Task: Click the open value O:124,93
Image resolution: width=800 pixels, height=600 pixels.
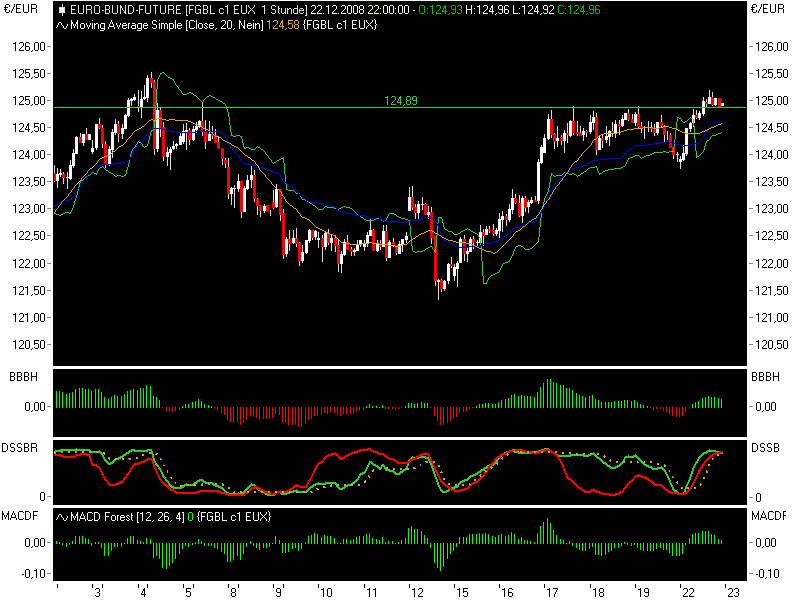Action: tap(440, 10)
